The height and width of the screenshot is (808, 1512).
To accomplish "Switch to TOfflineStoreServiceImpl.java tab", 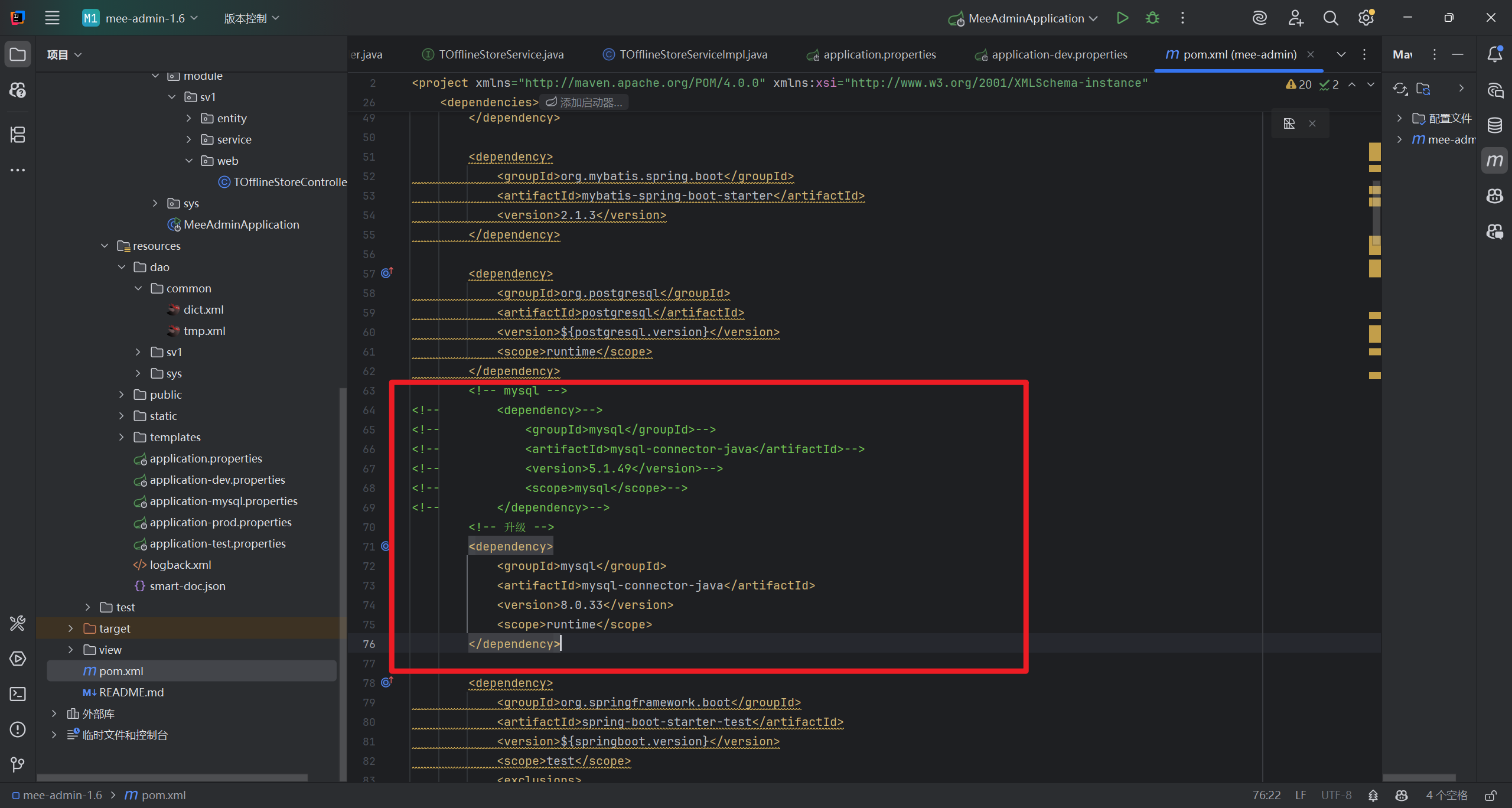I will click(685, 54).
